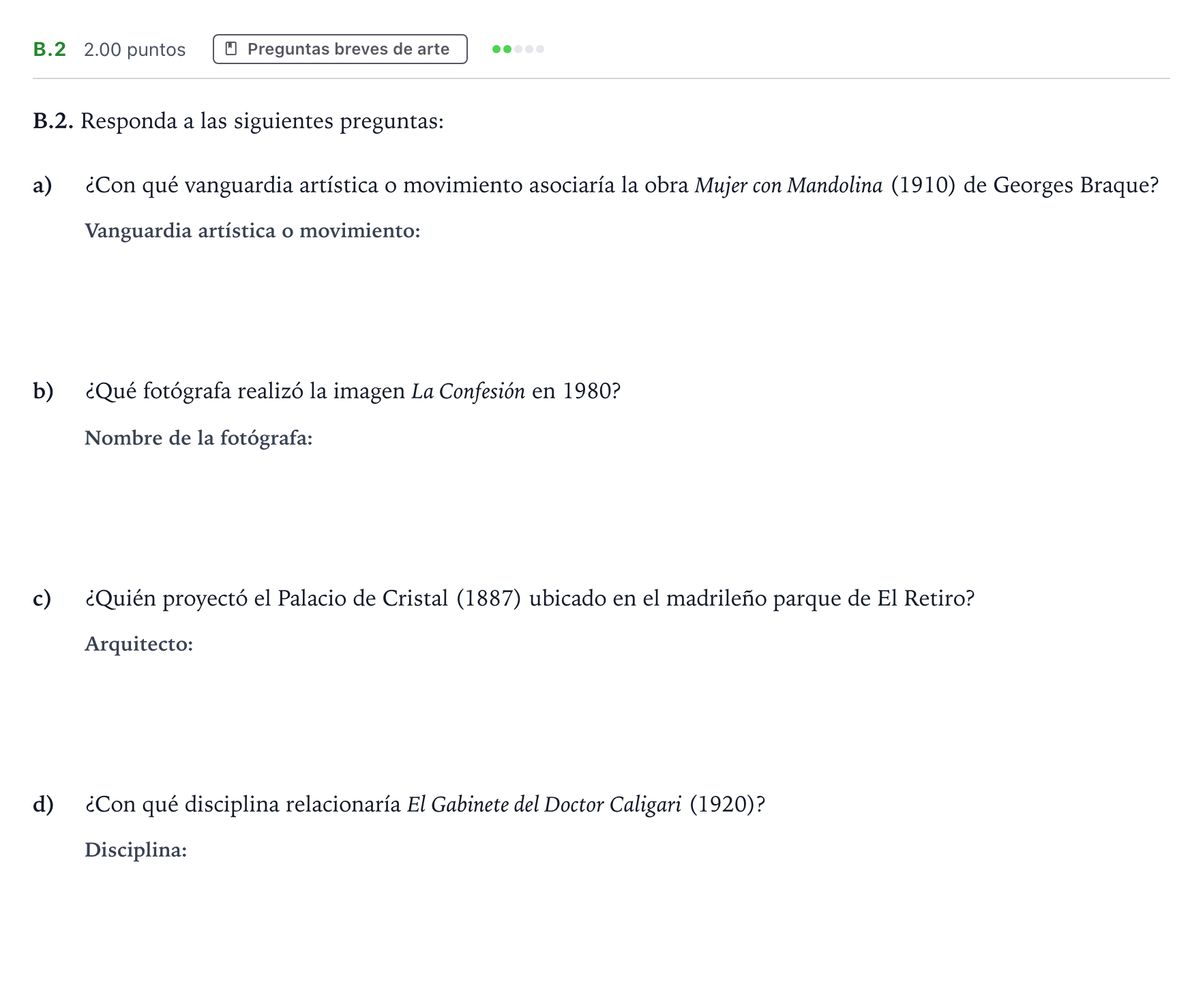Click 'Vanguardia artística o movimiento:' label
Screen dimensions: 1203x1008
[252, 231]
